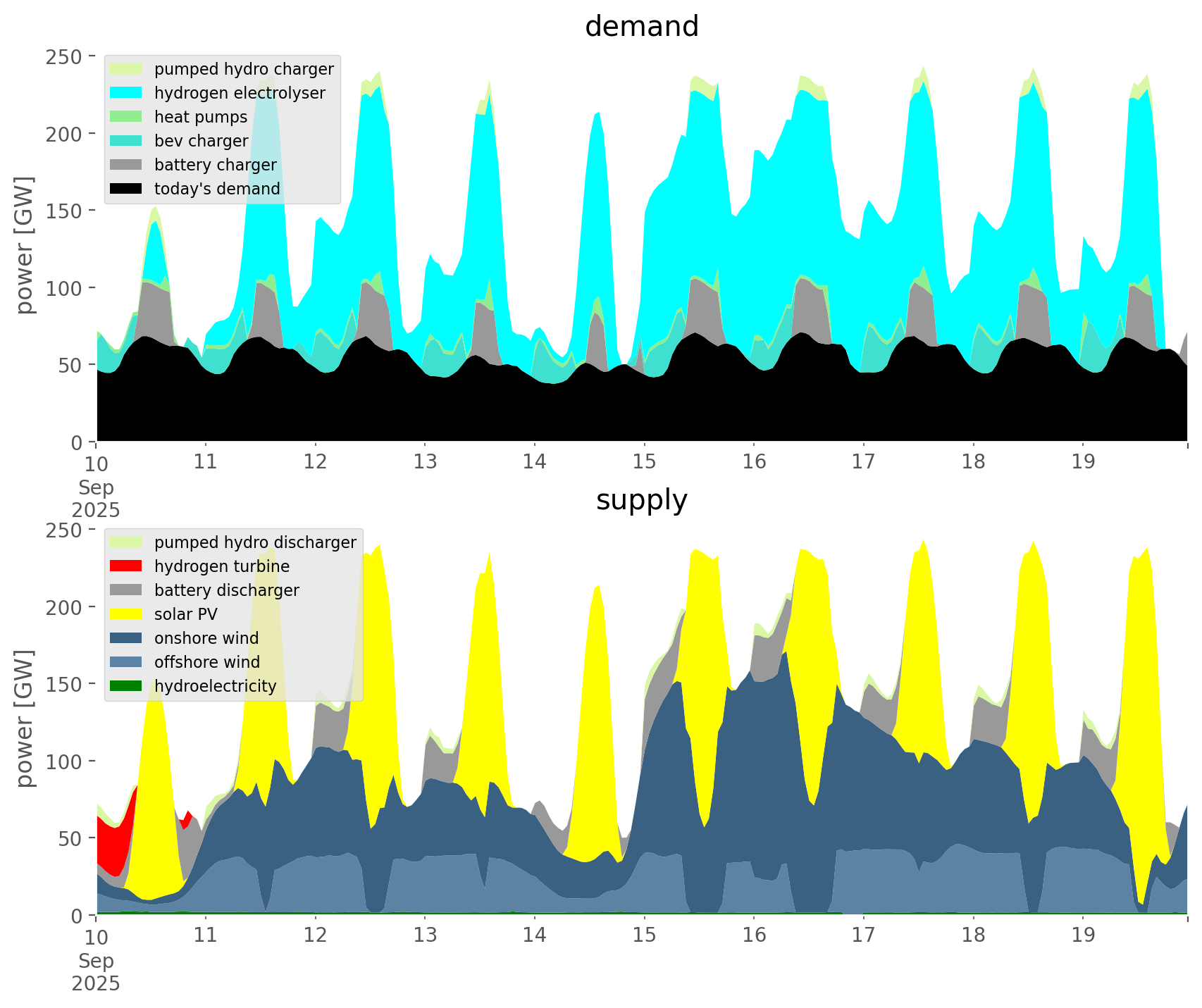
Task: Click the offshore wind legend label
Action: (206, 662)
